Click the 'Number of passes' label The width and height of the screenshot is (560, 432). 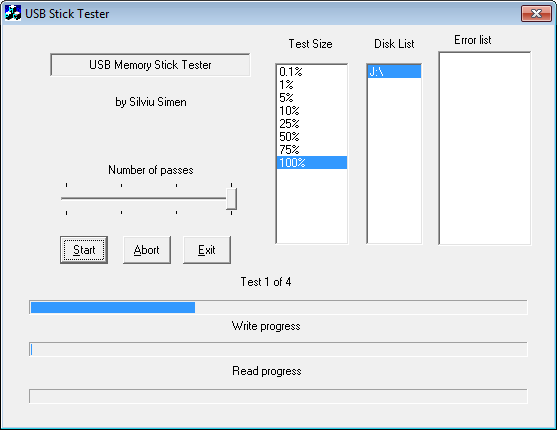click(151, 170)
